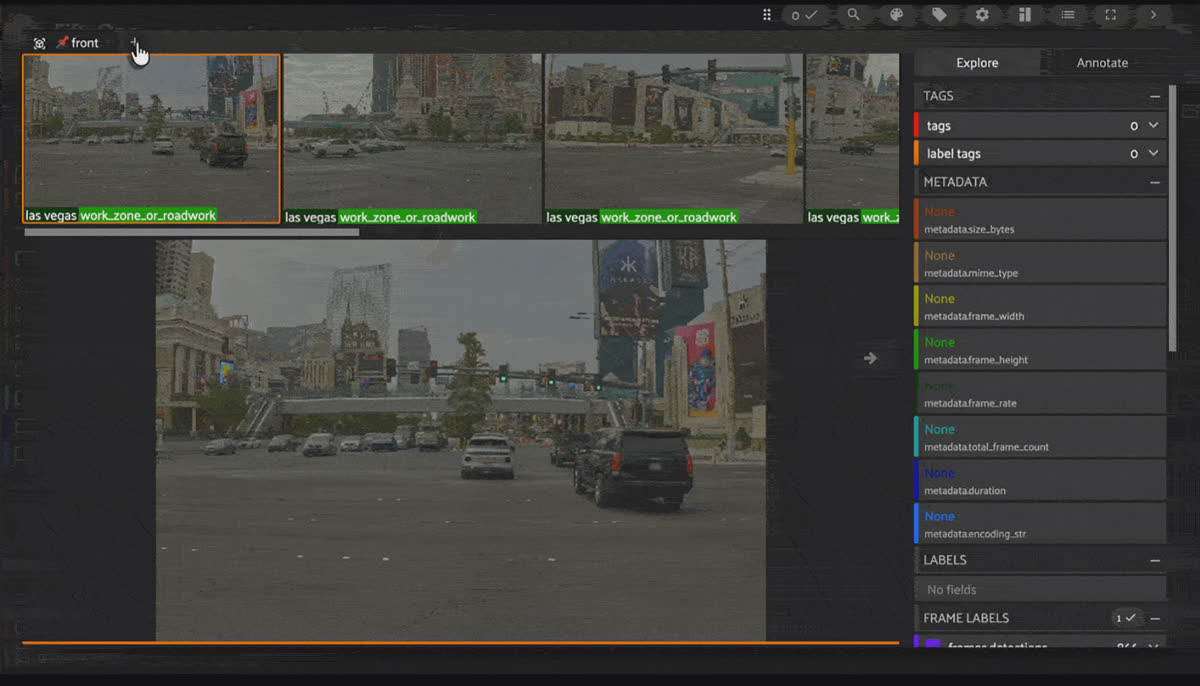Click the carousel horizontal scrollbar
The height and width of the screenshot is (686, 1200).
click(x=191, y=232)
